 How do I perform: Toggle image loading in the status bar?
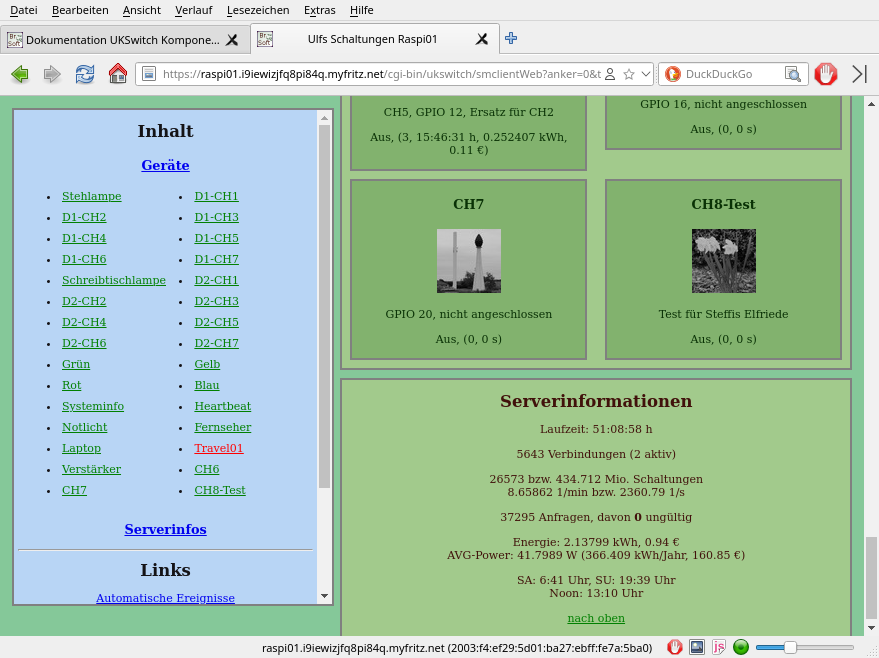(696, 647)
